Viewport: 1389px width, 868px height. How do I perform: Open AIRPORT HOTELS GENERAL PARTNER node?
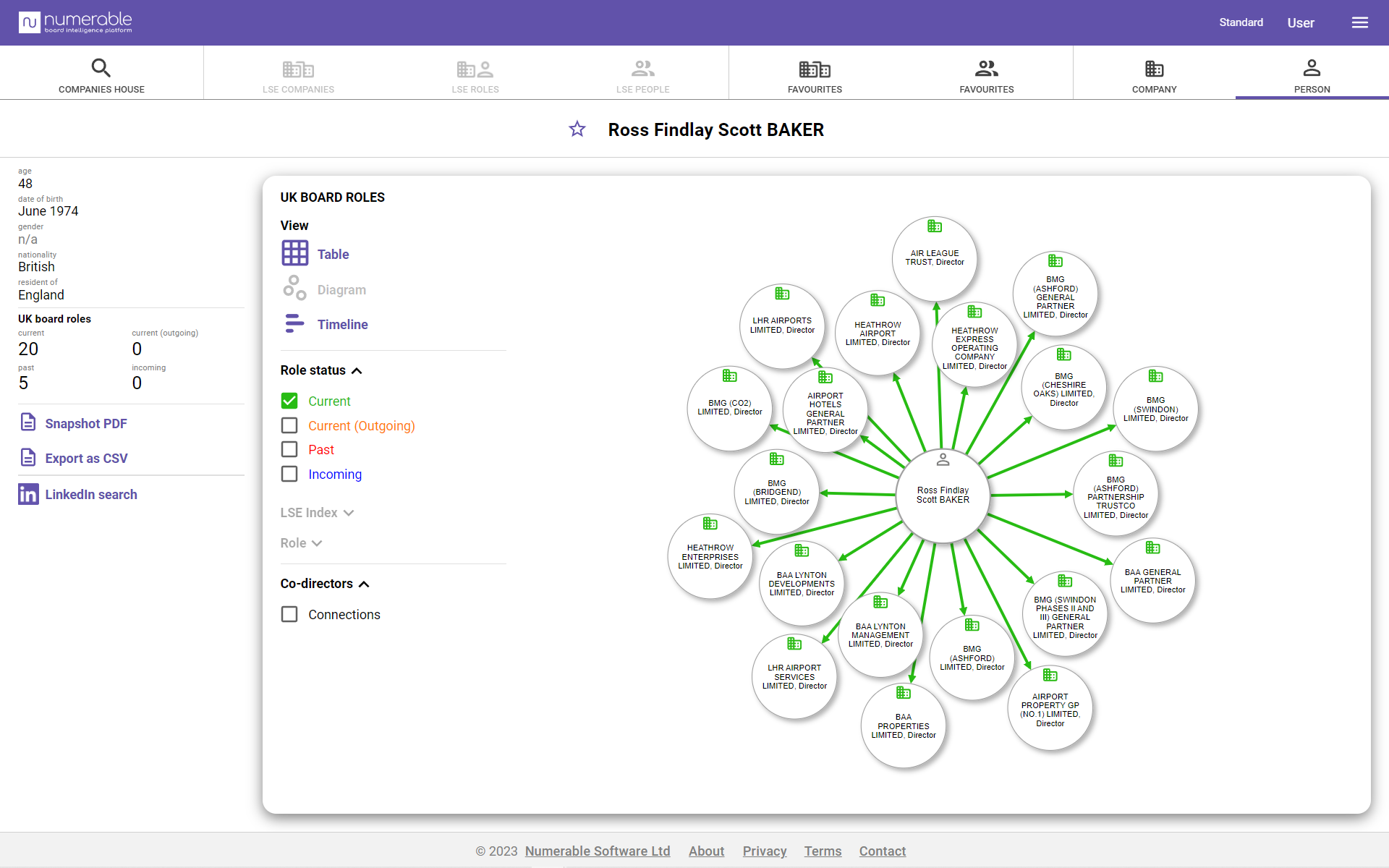tap(825, 410)
